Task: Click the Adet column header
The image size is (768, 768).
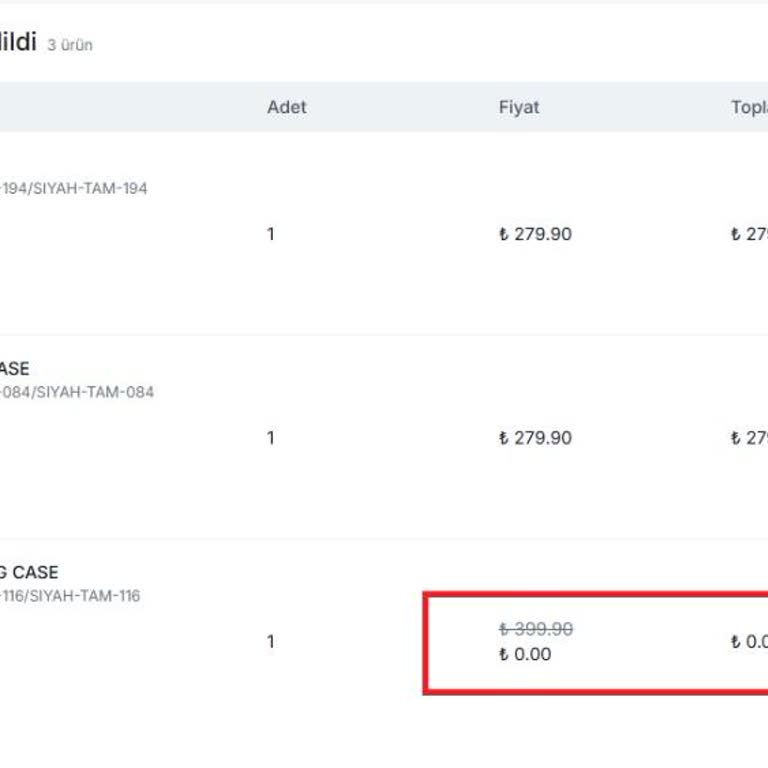Action: (x=287, y=107)
